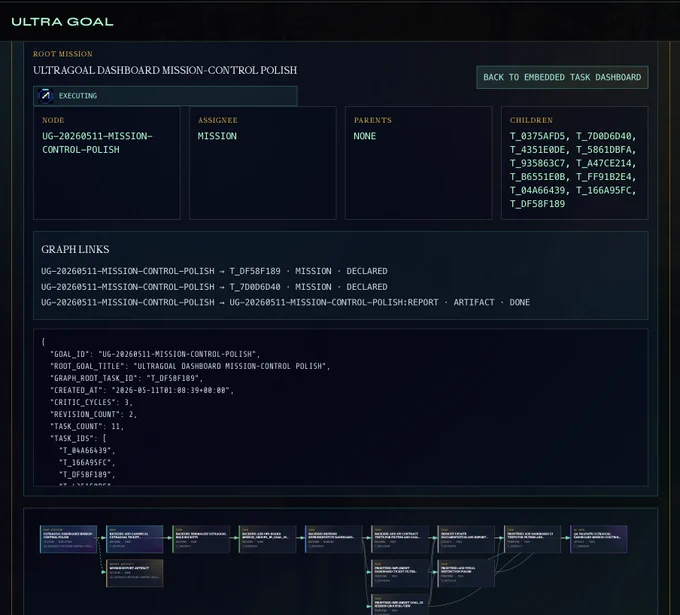
Task: Select the Frontend Implement goal_id mission-group view node
Action: click(400, 605)
